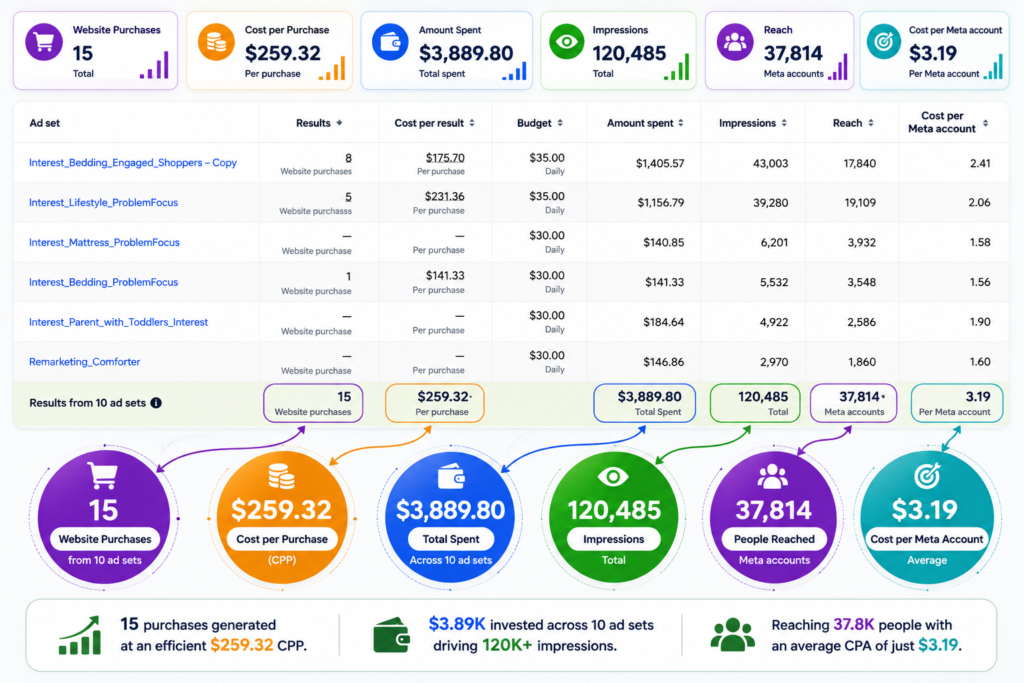Sort the table by Cost per result
The image size is (1024, 683).
click(x=472, y=123)
